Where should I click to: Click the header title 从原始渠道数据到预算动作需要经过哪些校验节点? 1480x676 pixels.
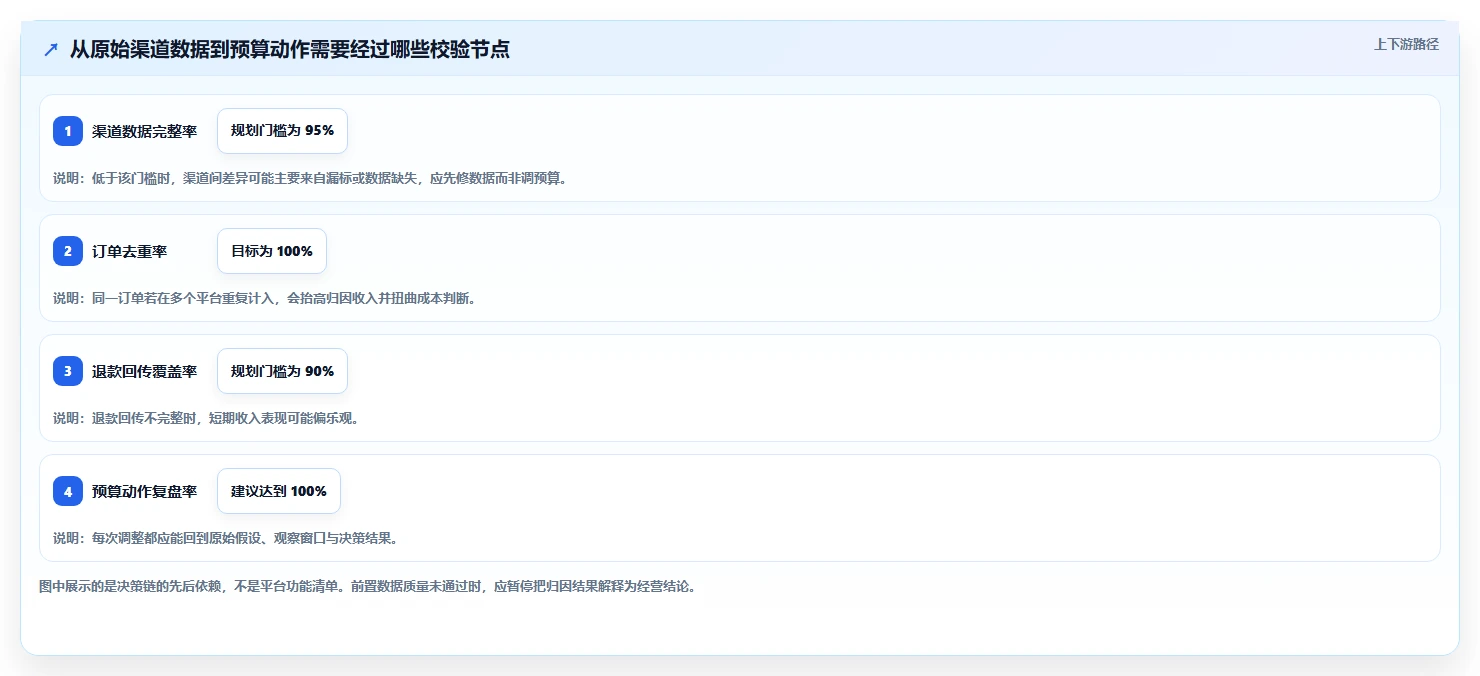(290, 50)
